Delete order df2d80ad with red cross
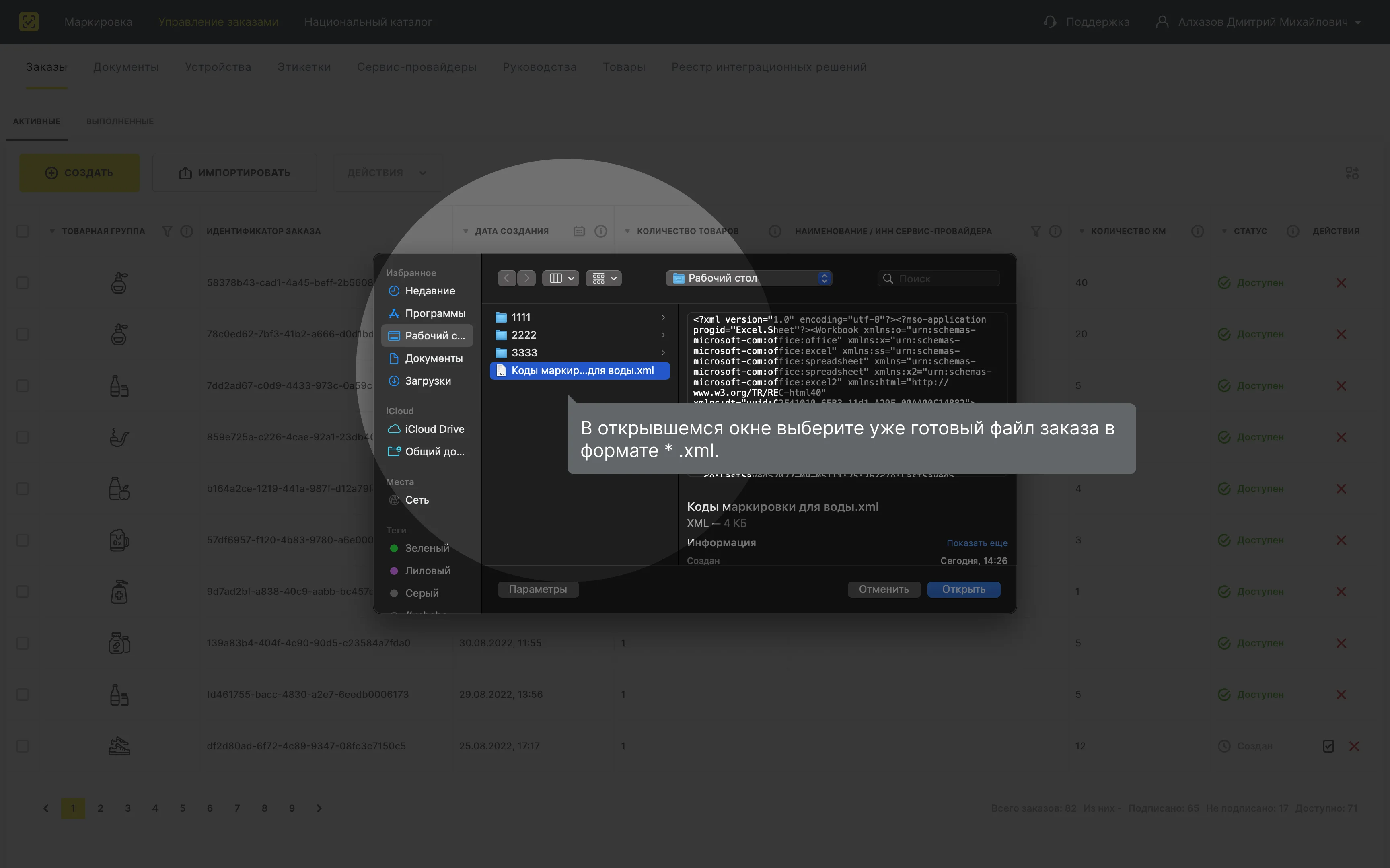The height and width of the screenshot is (868, 1390). (x=1354, y=746)
